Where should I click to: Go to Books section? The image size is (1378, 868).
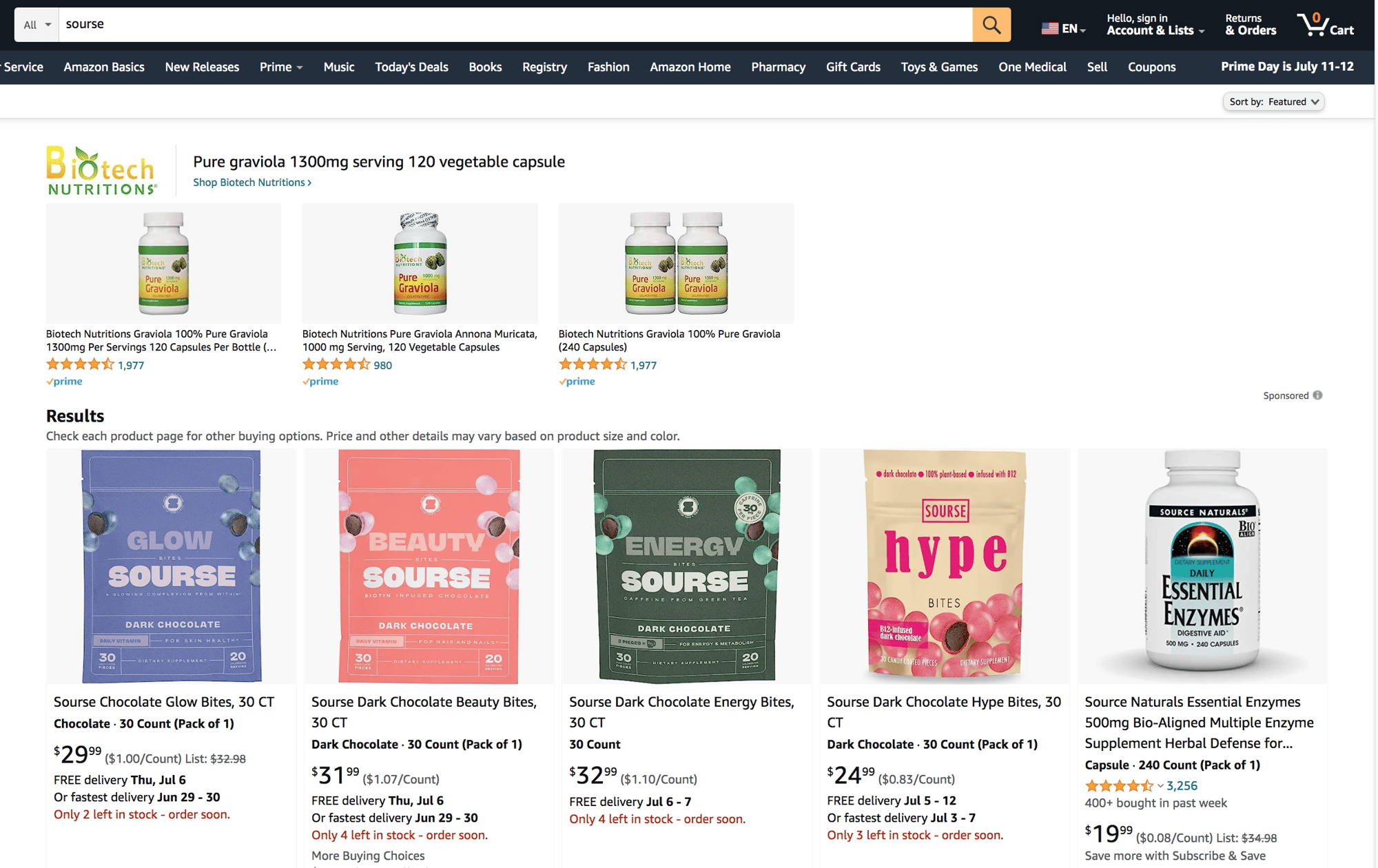pos(485,67)
